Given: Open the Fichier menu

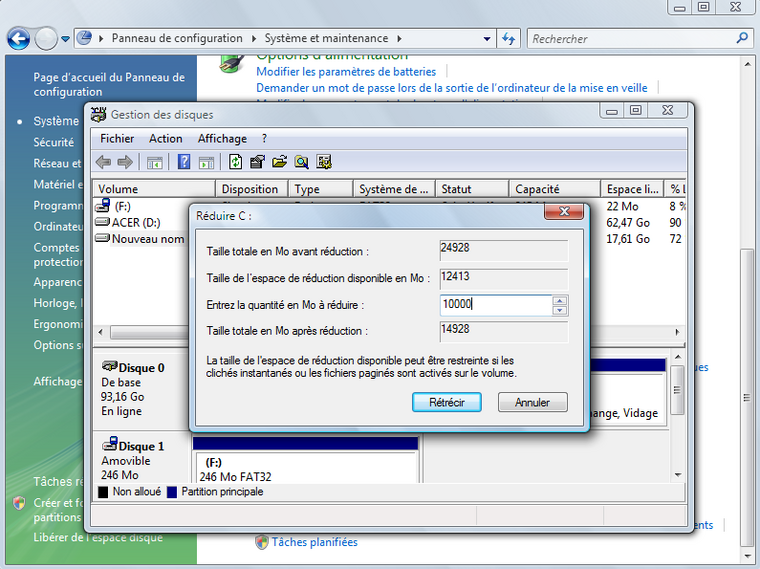Looking at the screenshot, I should tap(117, 139).
